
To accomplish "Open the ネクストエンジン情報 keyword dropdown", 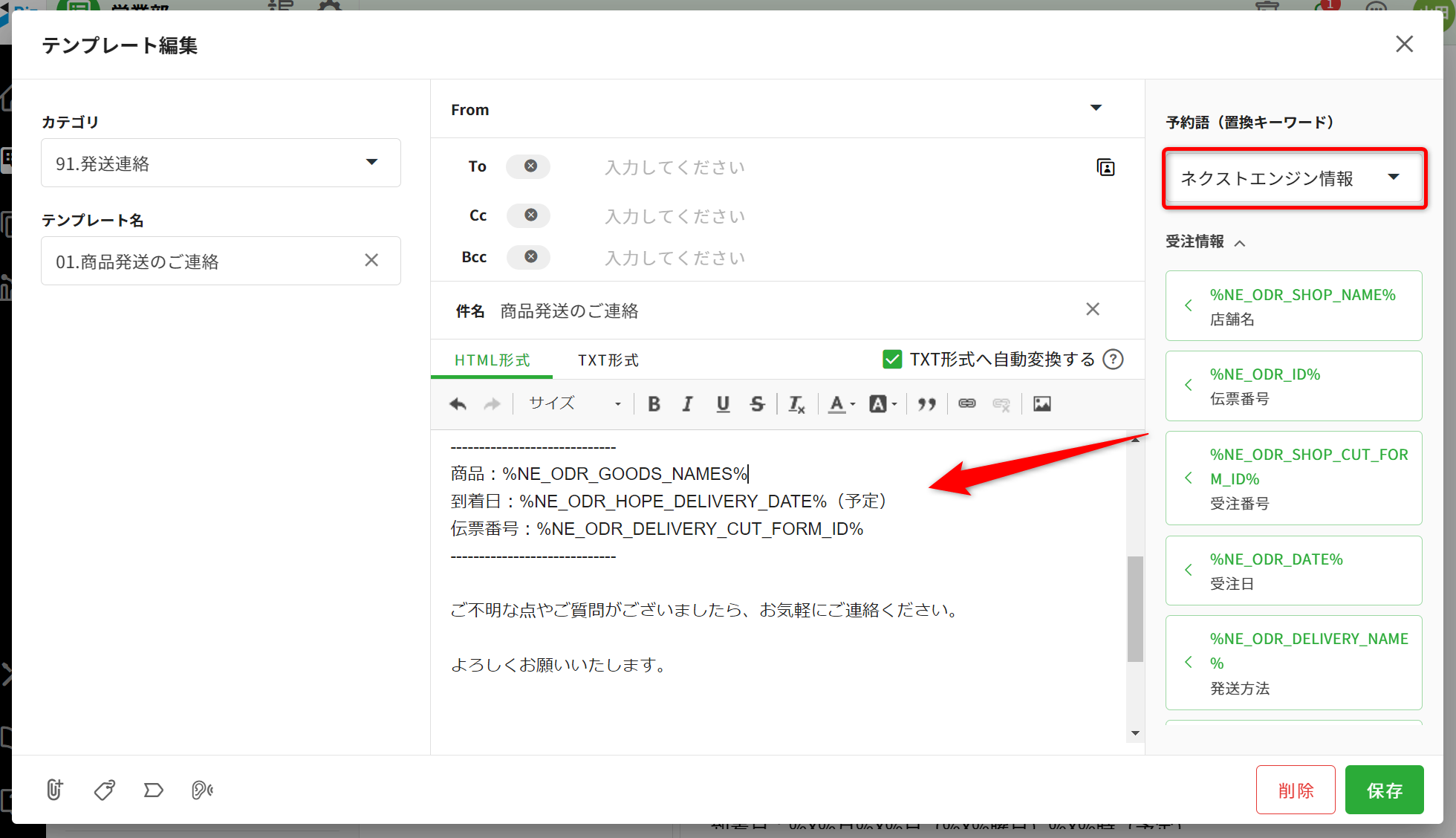I will (1293, 178).
